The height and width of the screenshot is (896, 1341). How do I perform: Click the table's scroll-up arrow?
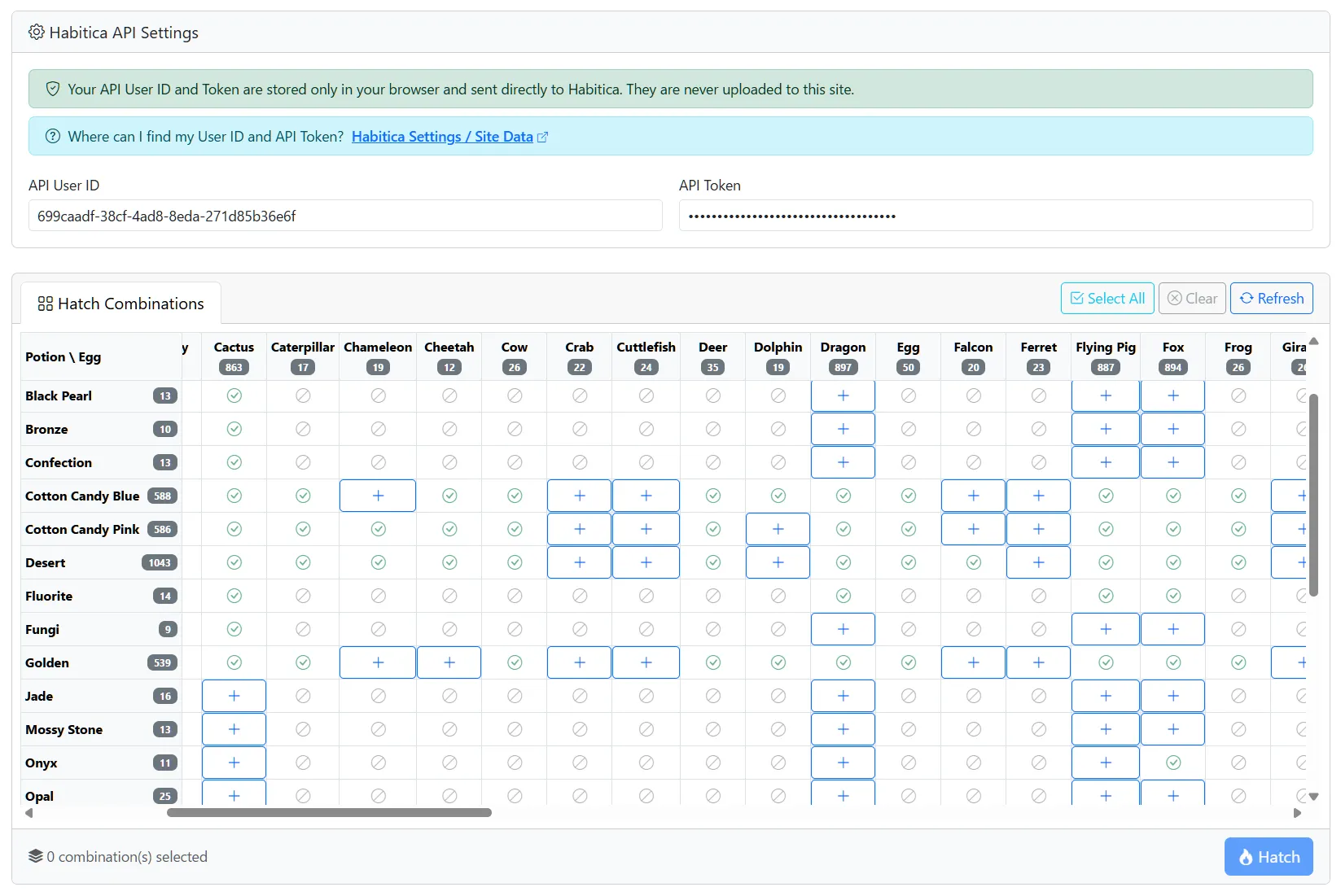[x=1313, y=342]
